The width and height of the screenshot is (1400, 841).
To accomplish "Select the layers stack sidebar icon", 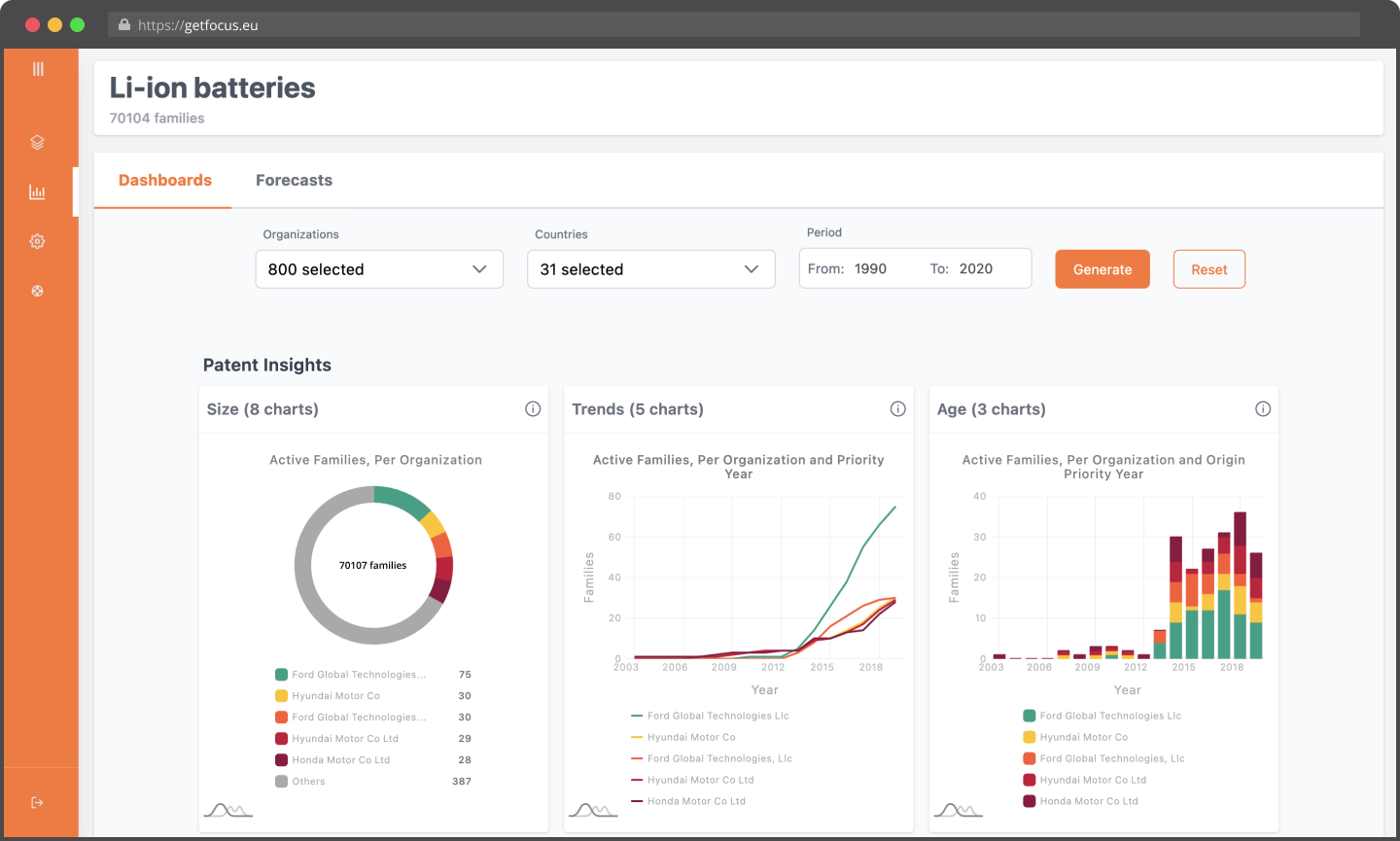I will 37,142.
